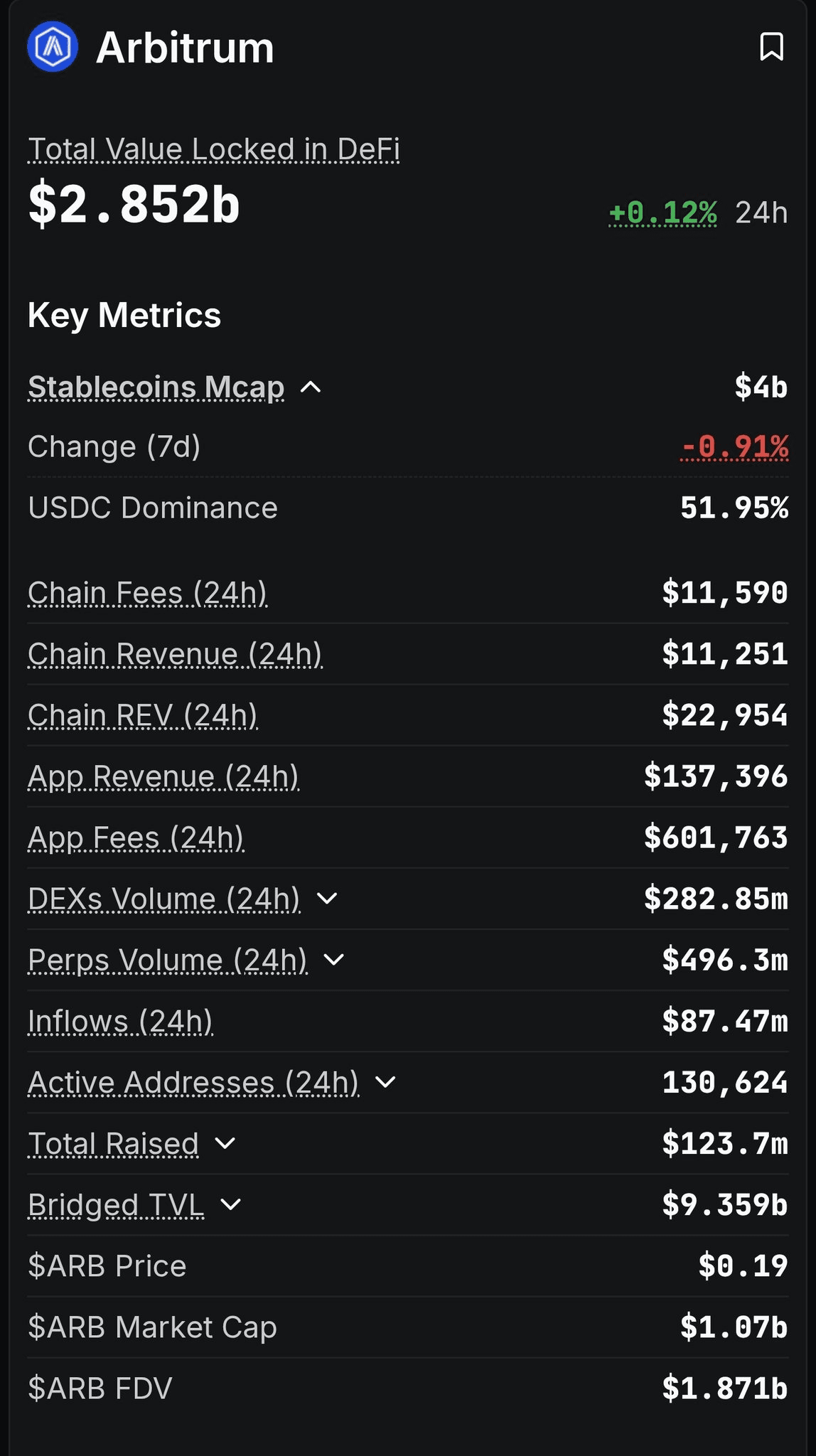Viewport: 816px width, 1456px height.
Task: Click the +0.12% 24h change value
Action: click(x=662, y=213)
